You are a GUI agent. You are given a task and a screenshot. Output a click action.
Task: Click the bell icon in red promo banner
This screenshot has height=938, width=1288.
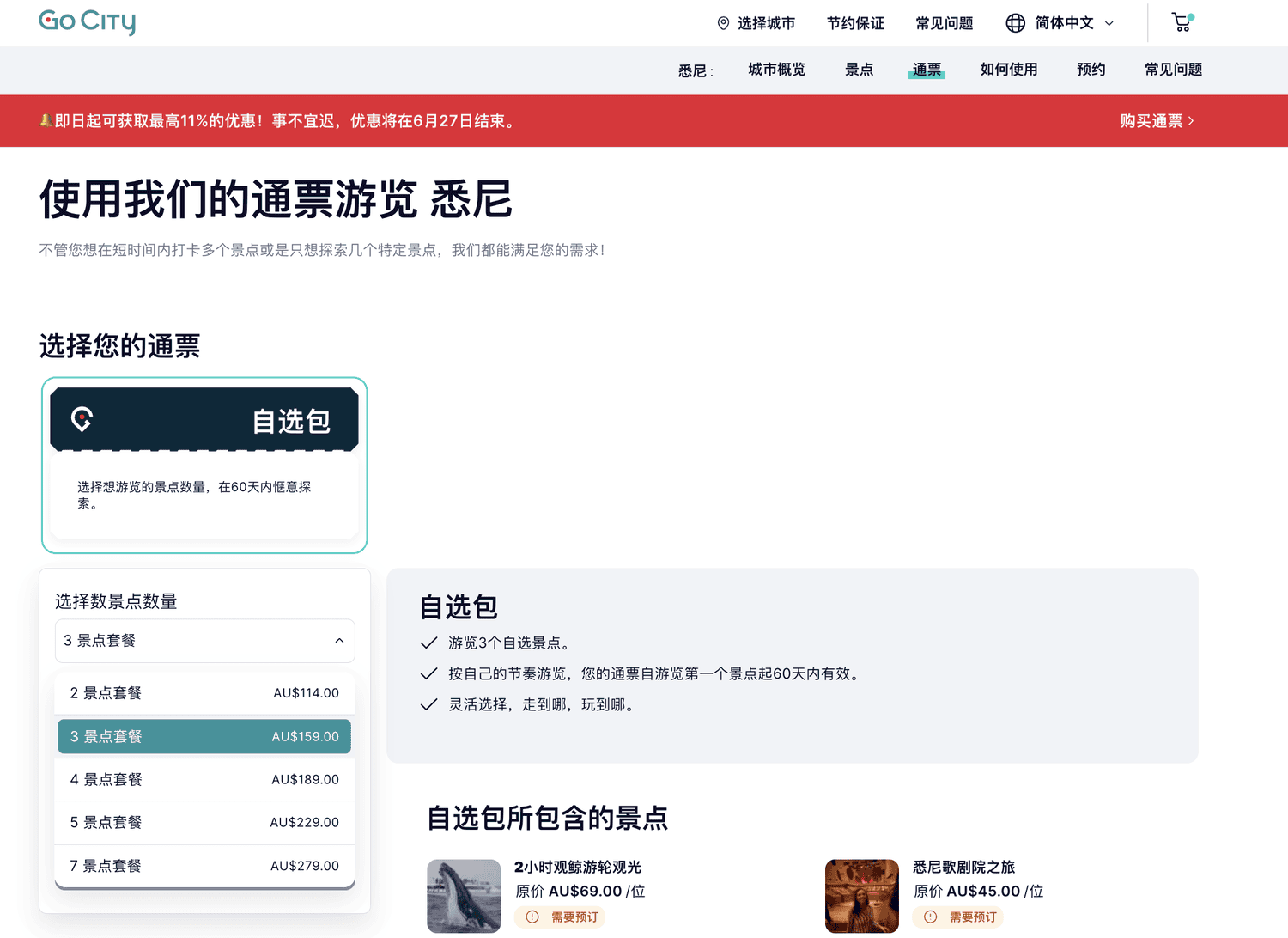[46, 120]
